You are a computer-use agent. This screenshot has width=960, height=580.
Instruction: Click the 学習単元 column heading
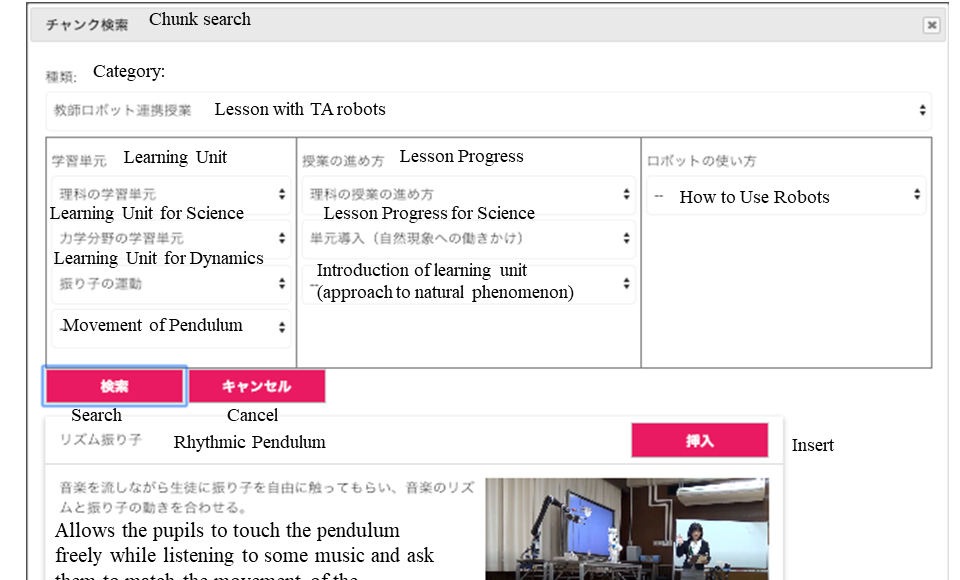coord(78,160)
